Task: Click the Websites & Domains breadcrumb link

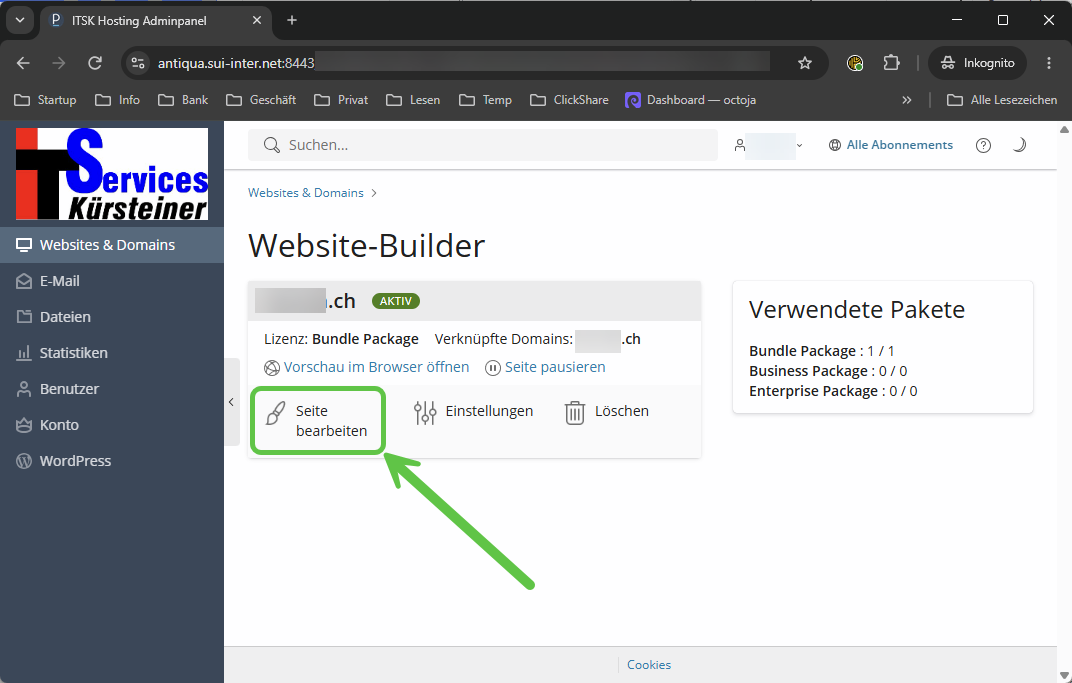Action: click(x=306, y=193)
